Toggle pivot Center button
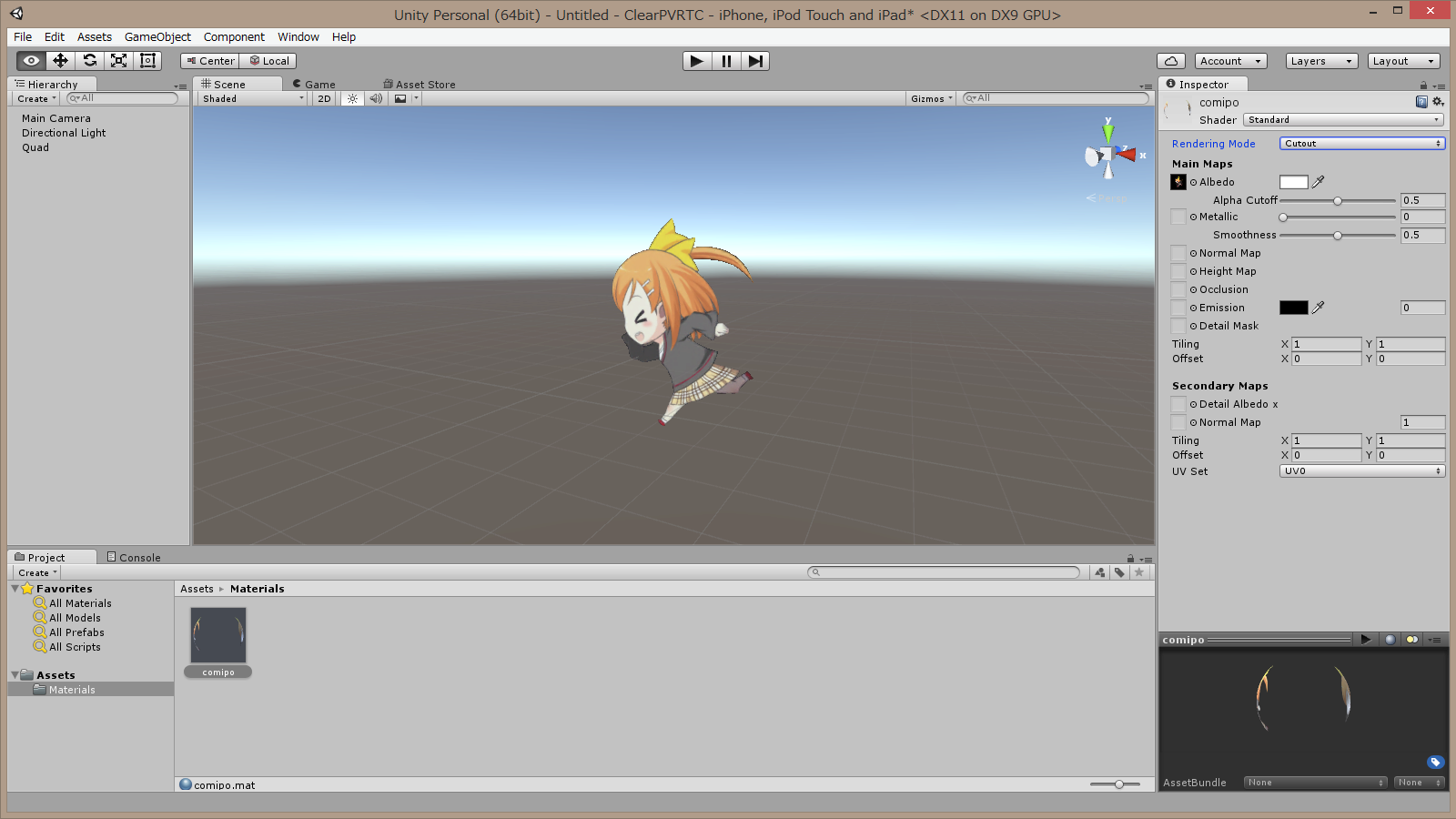Image resolution: width=1456 pixels, height=819 pixels. point(210,61)
